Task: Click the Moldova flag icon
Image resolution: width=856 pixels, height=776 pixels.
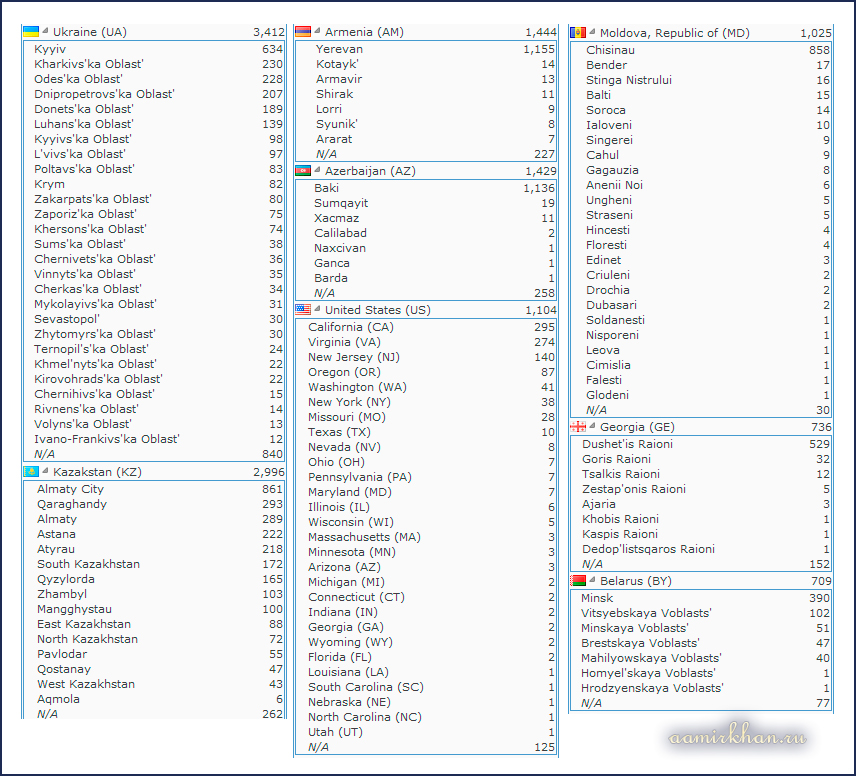Action: point(578,33)
